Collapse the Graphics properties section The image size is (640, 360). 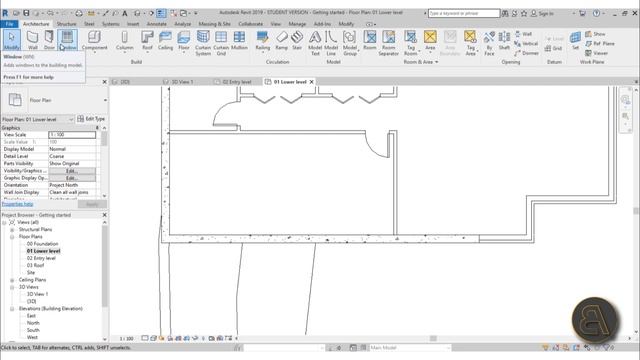coord(97,128)
